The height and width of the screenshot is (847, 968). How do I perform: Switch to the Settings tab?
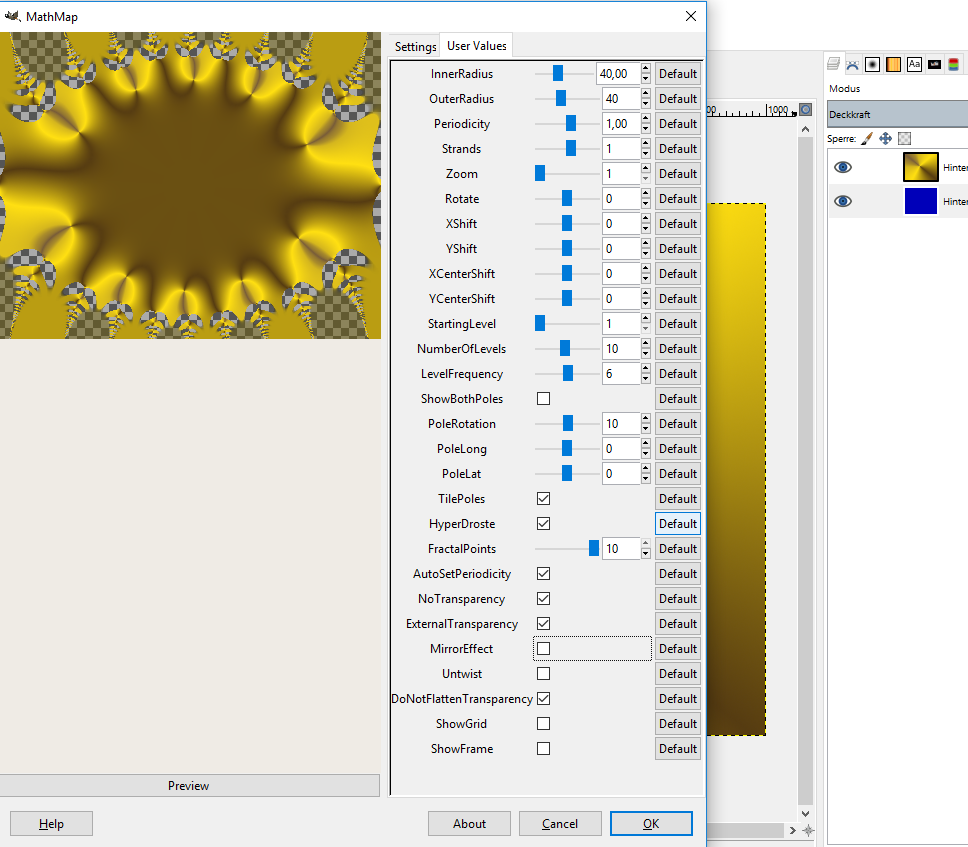415,47
